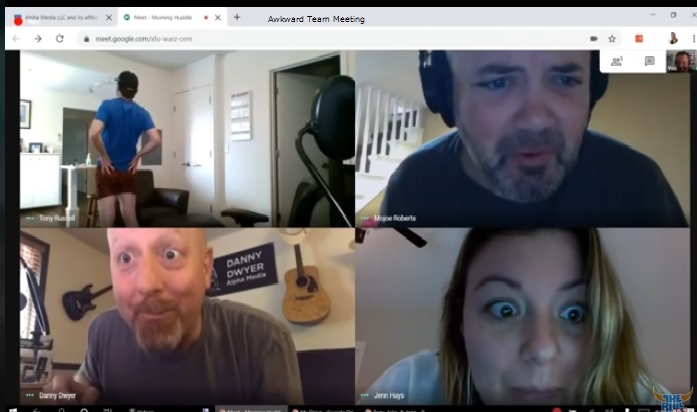This screenshot has width=697, height=412.
Task: Bookmark this page with the star icon
Action: point(612,38)
